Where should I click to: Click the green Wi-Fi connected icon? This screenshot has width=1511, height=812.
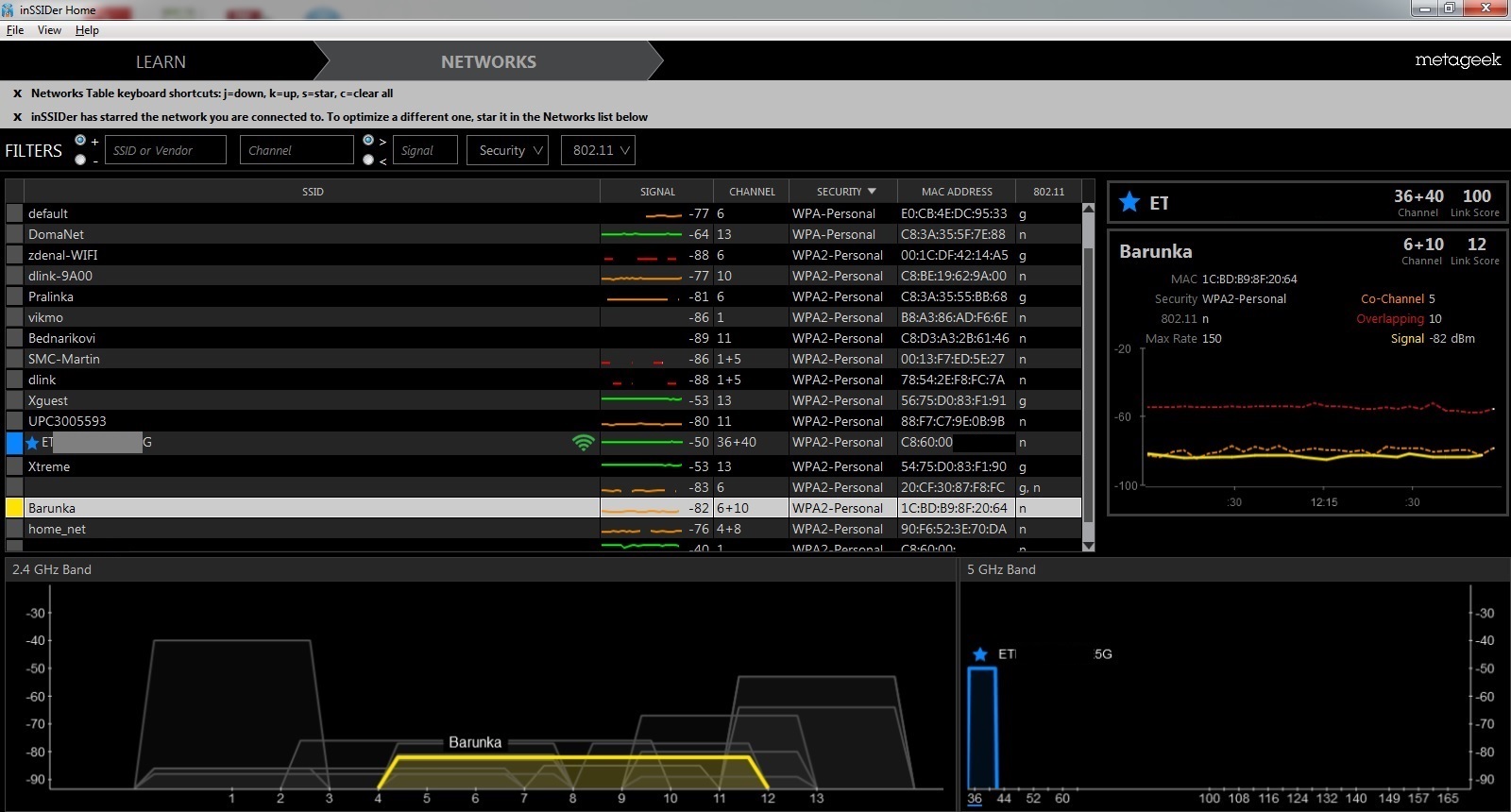[584, 442]
